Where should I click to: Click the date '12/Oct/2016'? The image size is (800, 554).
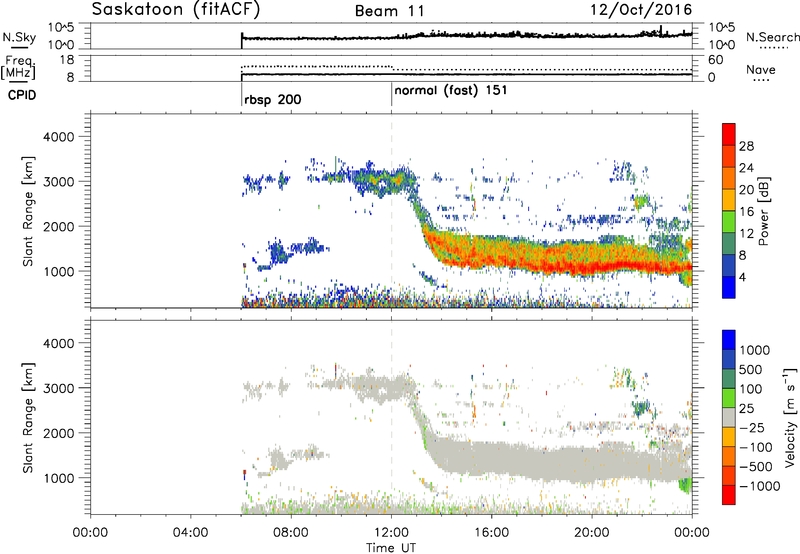coord(641,10)
